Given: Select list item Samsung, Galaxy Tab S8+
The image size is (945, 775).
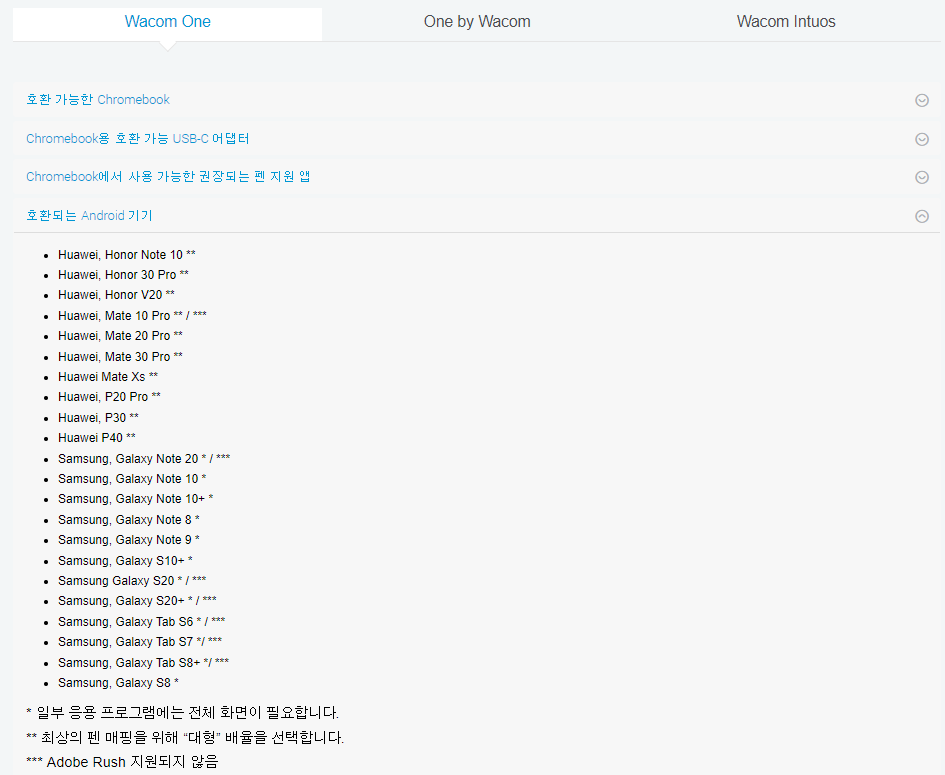Looking at the screenshot, I should [143, 662].
